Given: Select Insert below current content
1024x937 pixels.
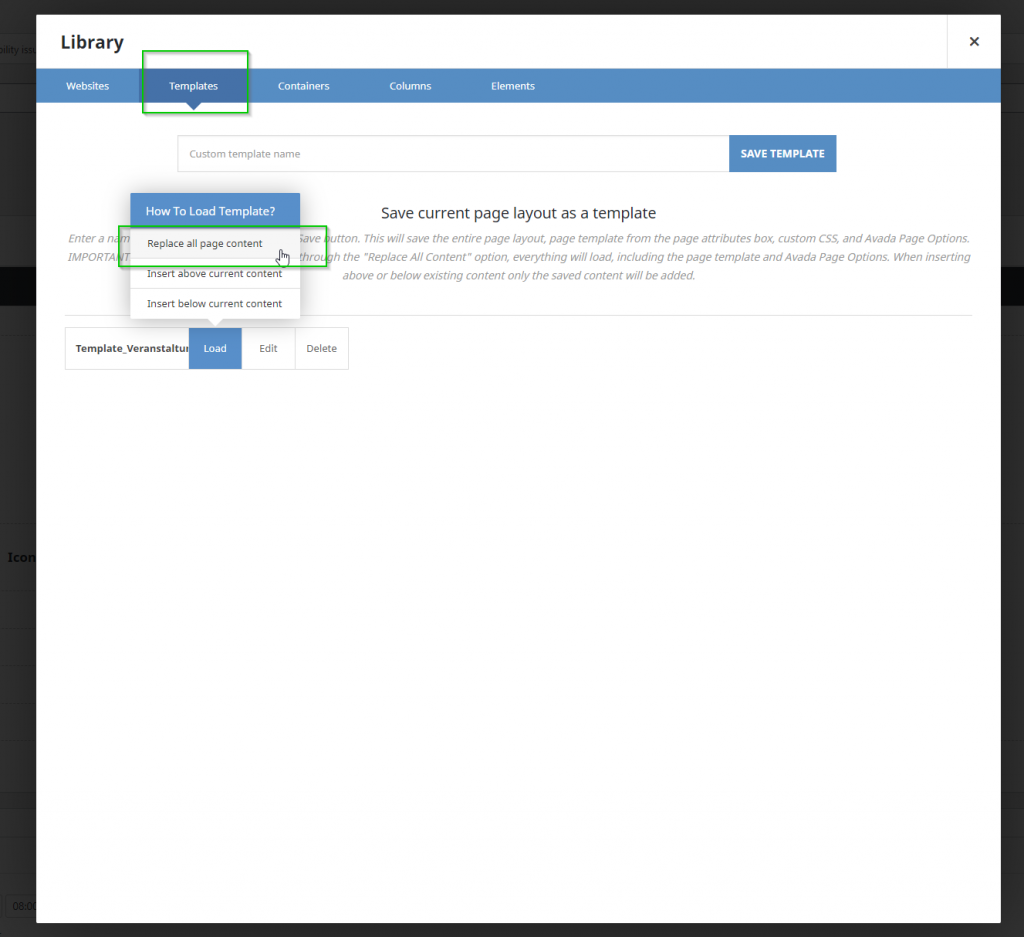Looking at the screenshot, I should pos(214,304).
